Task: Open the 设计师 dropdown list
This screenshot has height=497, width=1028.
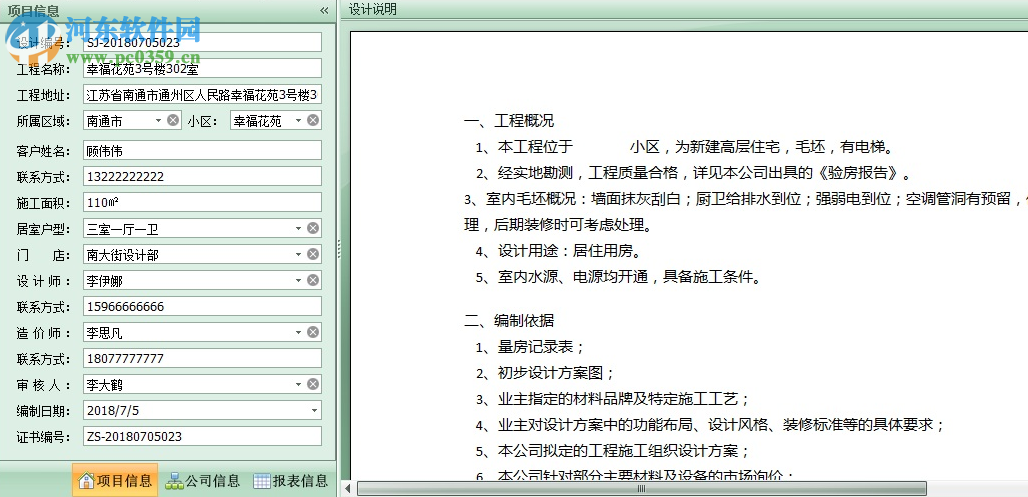Action: click(298, 281)
